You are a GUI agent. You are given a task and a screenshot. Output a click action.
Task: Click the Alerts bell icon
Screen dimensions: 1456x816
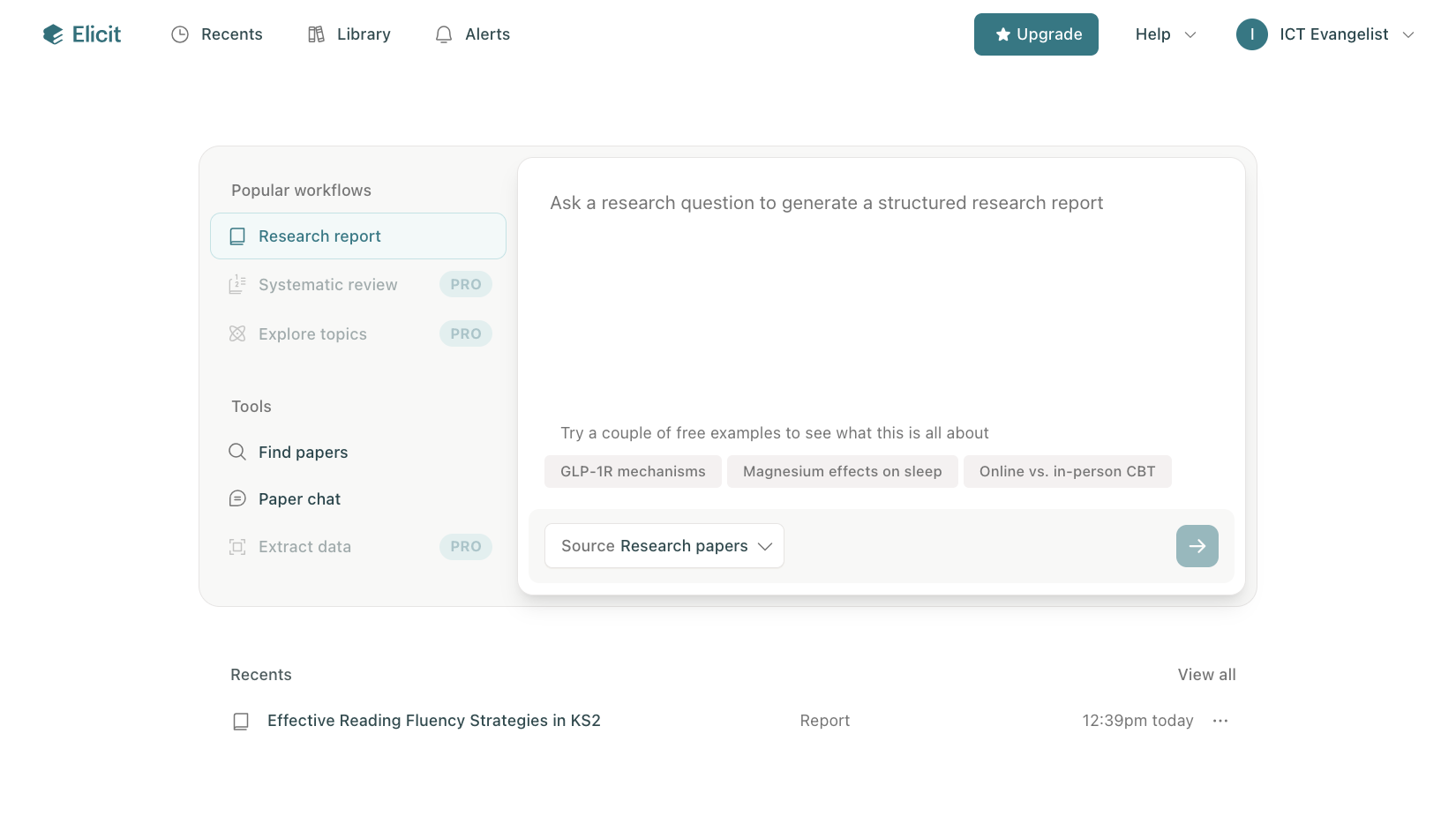[444, 34]
